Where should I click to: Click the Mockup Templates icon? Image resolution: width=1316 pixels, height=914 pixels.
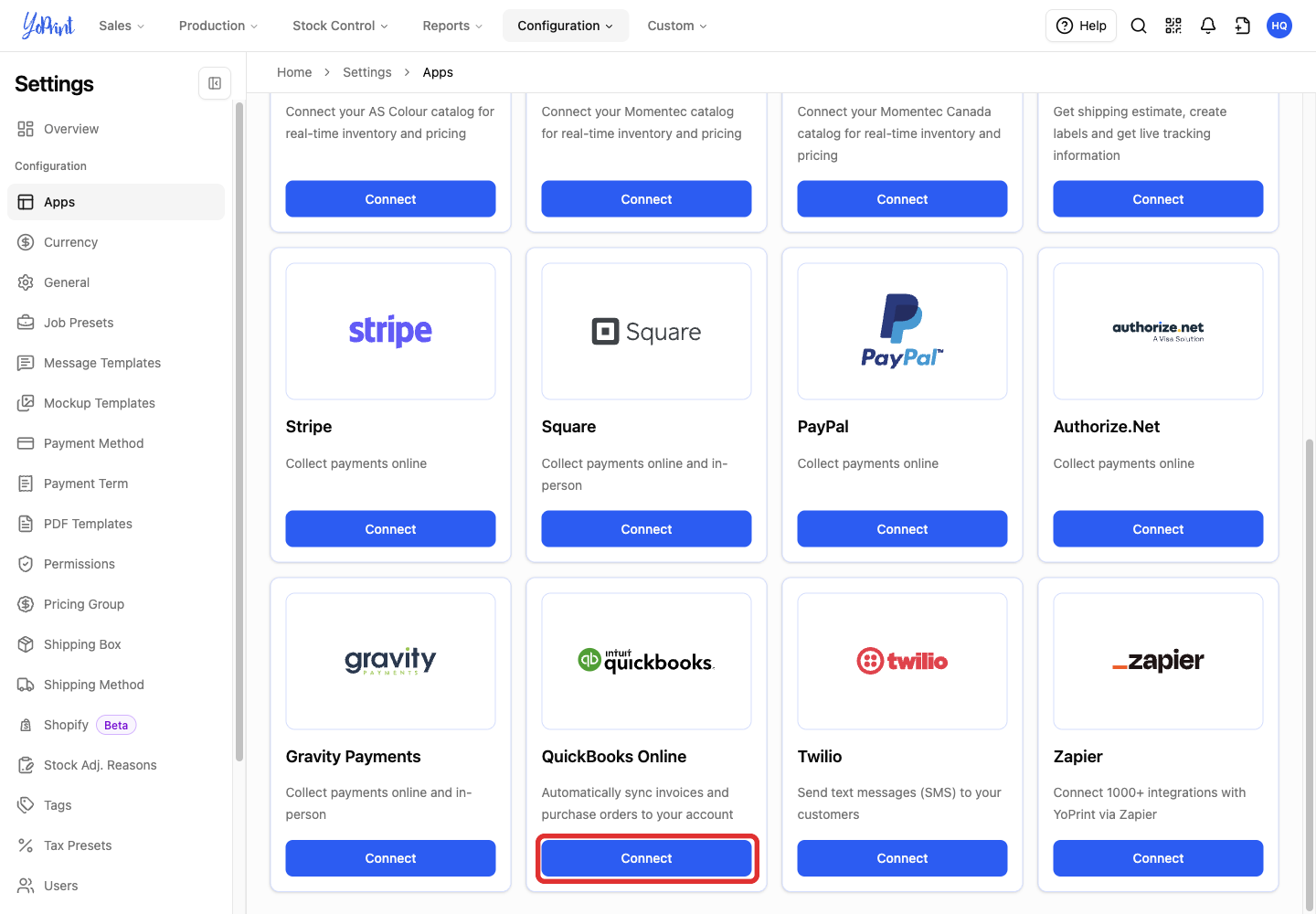tap(26, 403)
